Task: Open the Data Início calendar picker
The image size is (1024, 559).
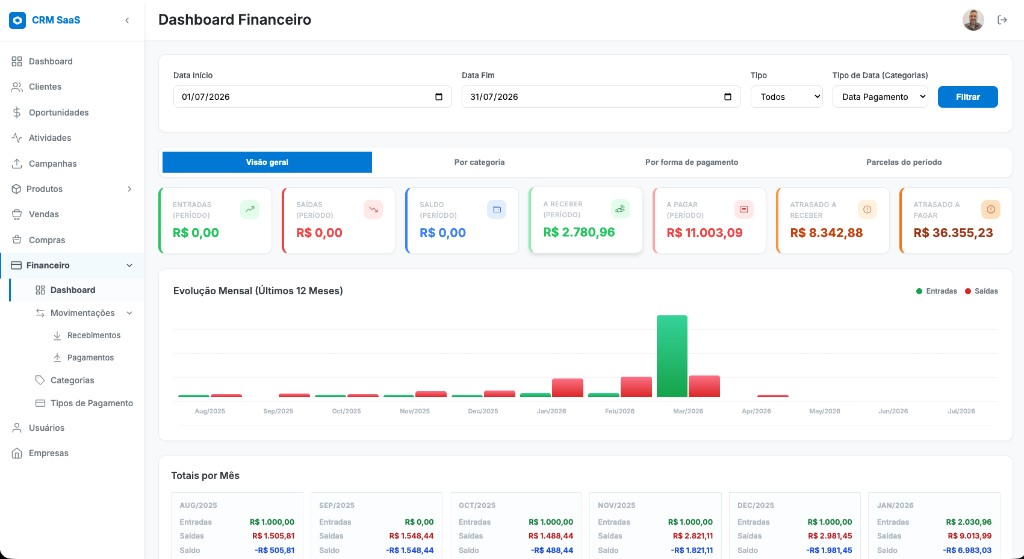Action: click(x=438, y=97)
